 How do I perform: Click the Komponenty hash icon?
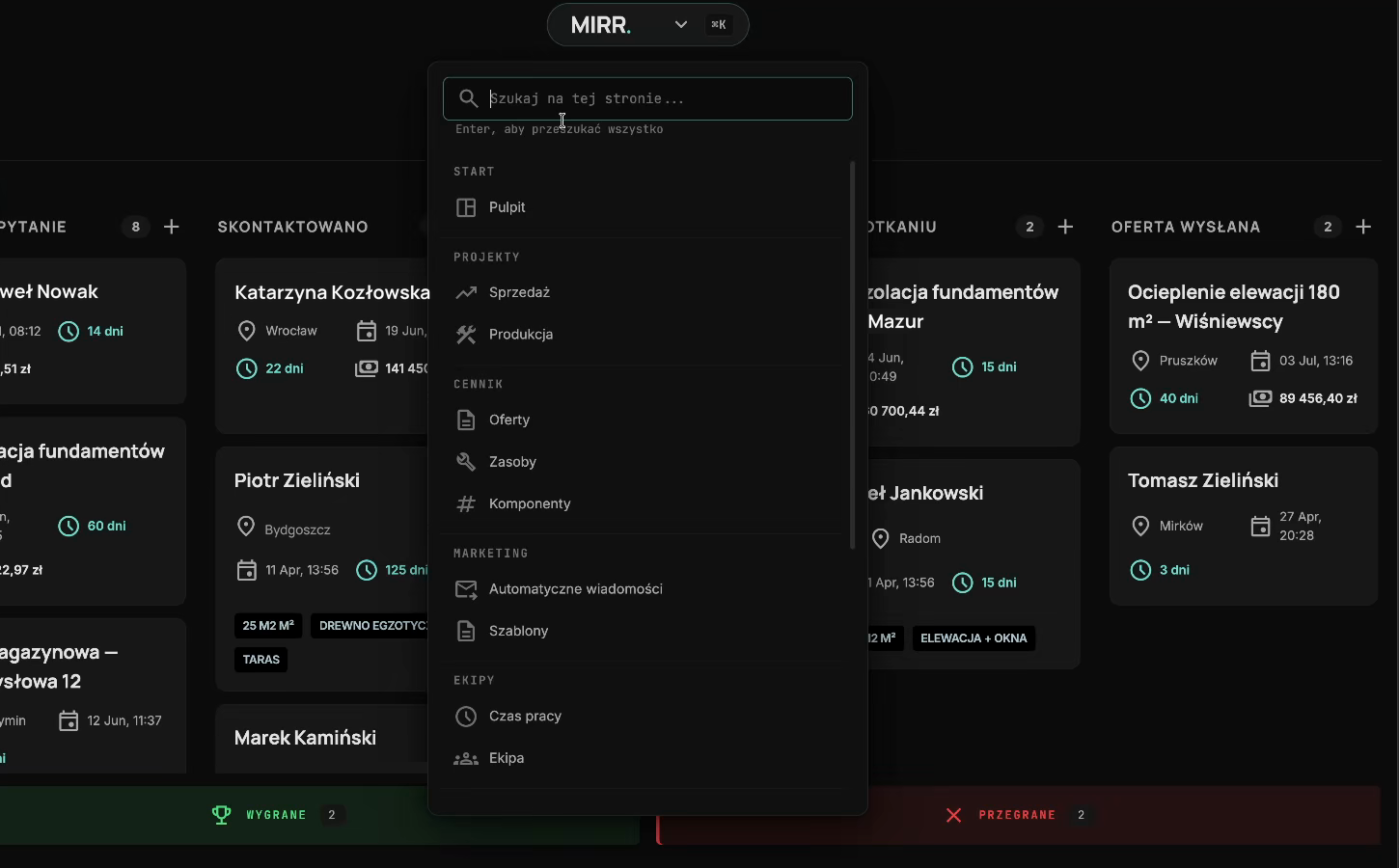click(x=466, y=503)
